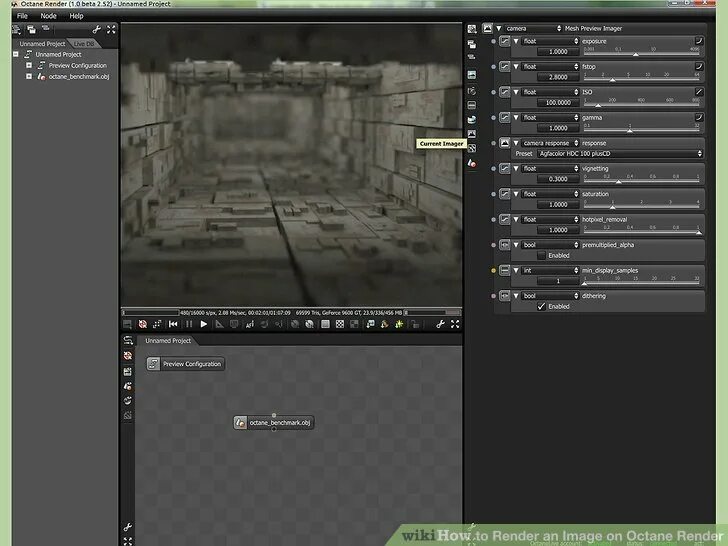The width and height of the screenshot is (728, 546).
Task: Select the Preview Configuration node in the graph
Action: click(186, 364)
